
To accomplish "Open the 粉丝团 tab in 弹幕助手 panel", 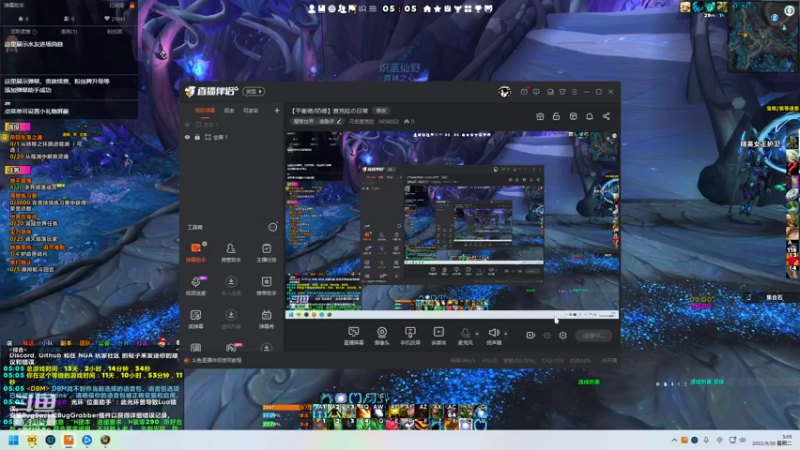I will click(x=114, y=32).
